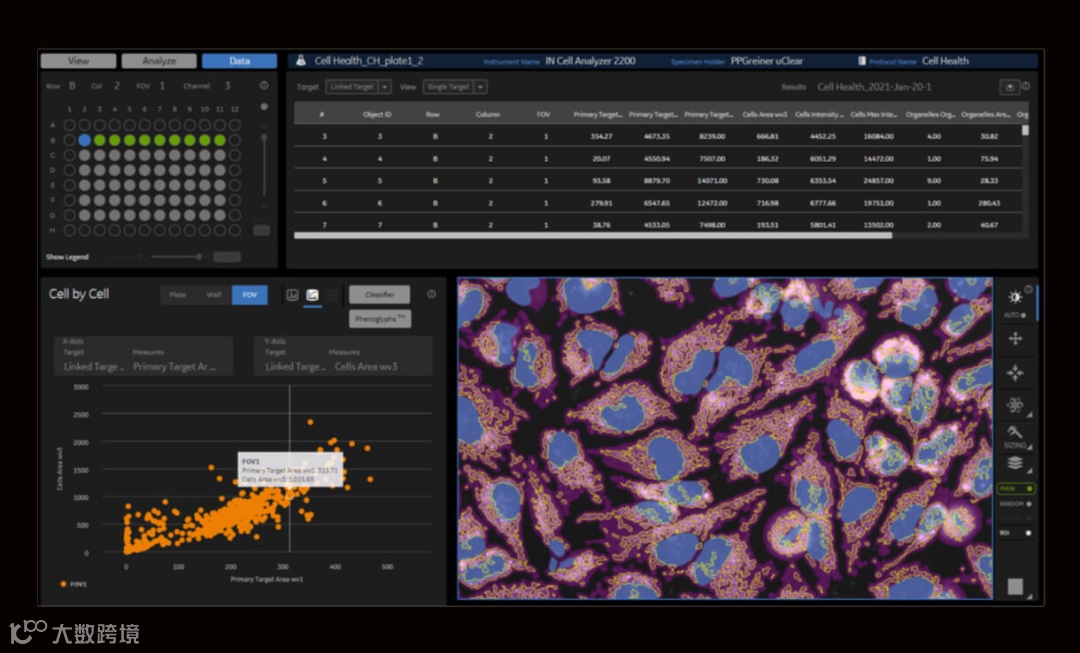Click the Cell by Cell info icon

pos(431,295)
